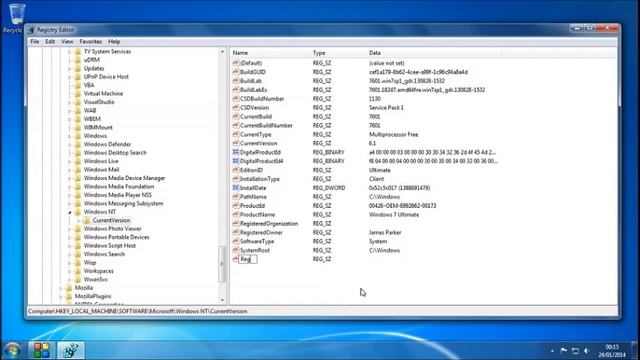This screenshot has height=360, width=640.
Task: Click the volume speaker tray icon
Action: 587,351
